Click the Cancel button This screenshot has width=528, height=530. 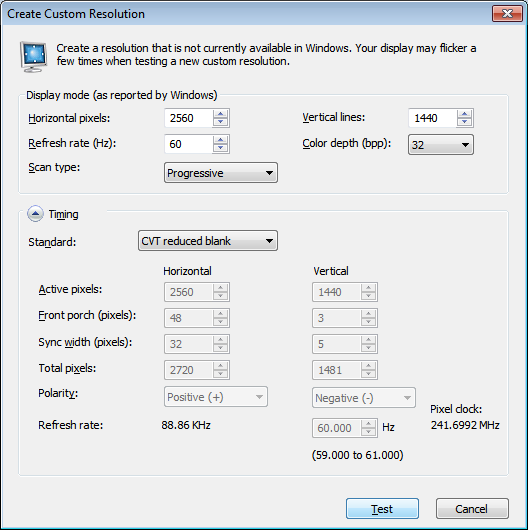[472, 508]
